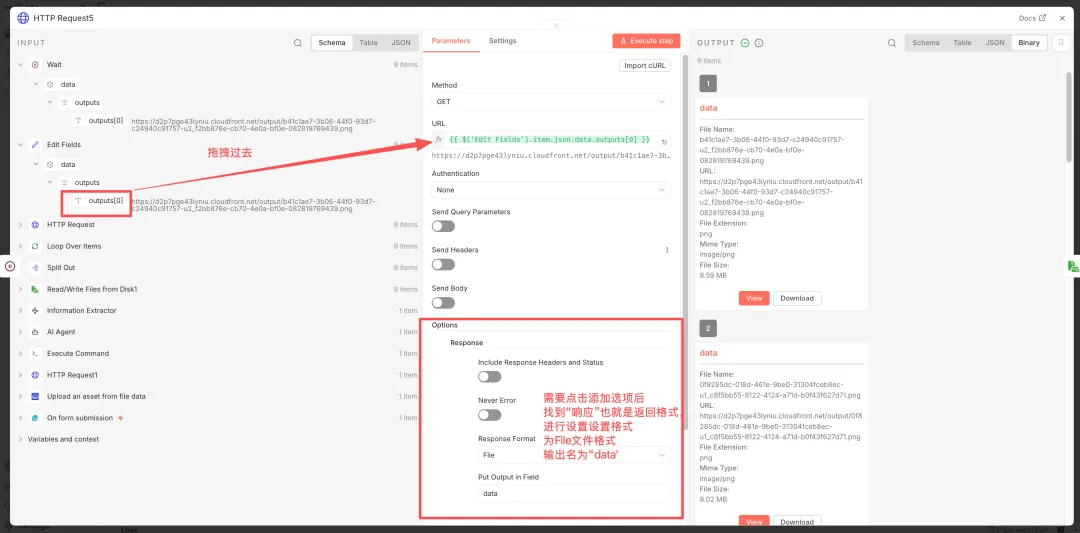1080x533 pixels.
Task: Select input Schema view tab
Action: click(332, 43)
